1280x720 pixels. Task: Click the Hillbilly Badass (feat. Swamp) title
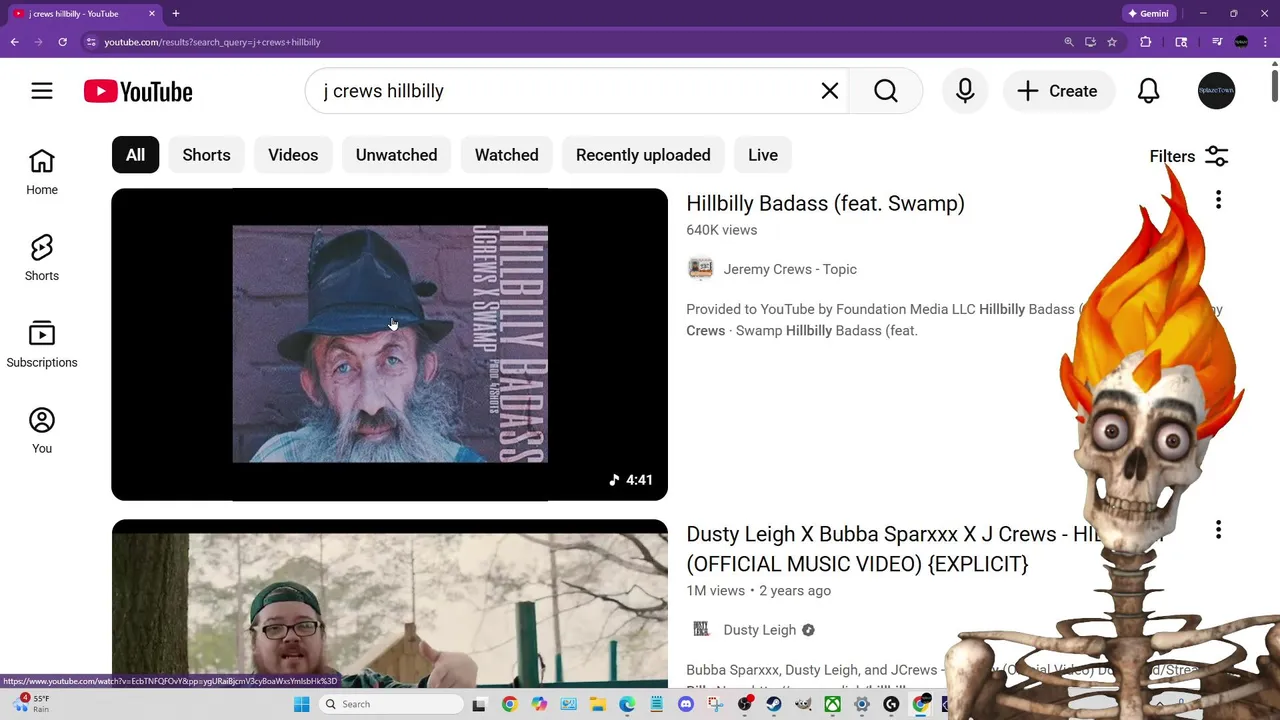click(825, 204)
